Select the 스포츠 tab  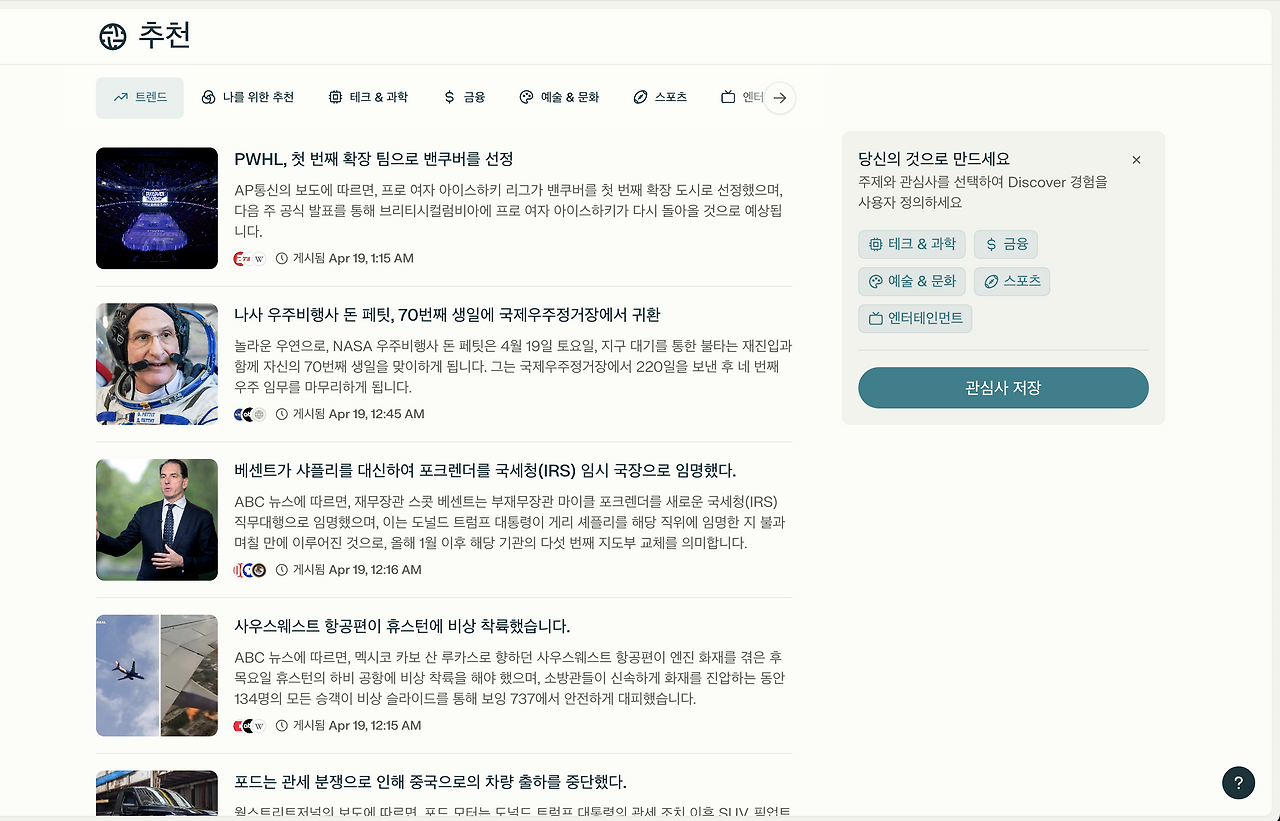tap(660, 97)
